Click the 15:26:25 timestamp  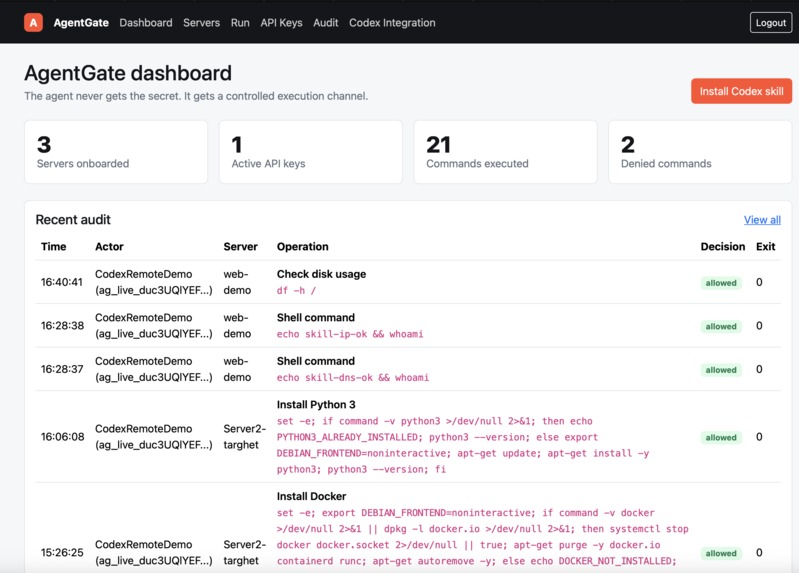(62, 553)
